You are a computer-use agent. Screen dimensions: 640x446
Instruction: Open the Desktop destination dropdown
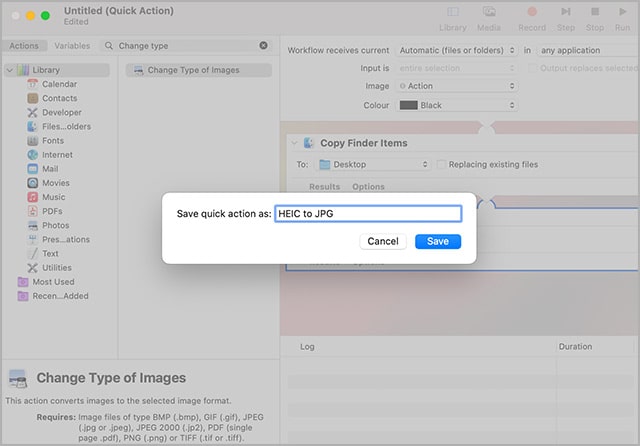pos(373,164)
